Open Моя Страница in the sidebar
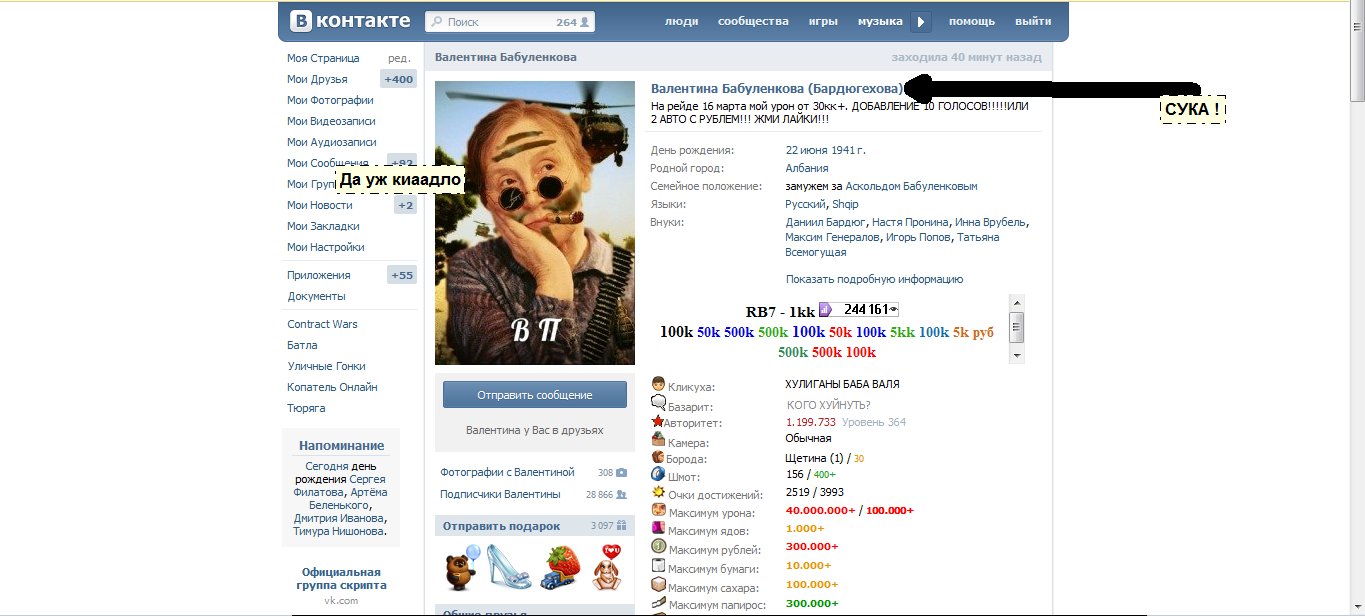 [323, 58]
